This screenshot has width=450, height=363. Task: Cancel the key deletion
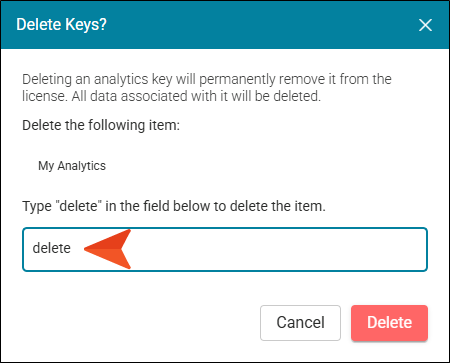coord(300,323)
